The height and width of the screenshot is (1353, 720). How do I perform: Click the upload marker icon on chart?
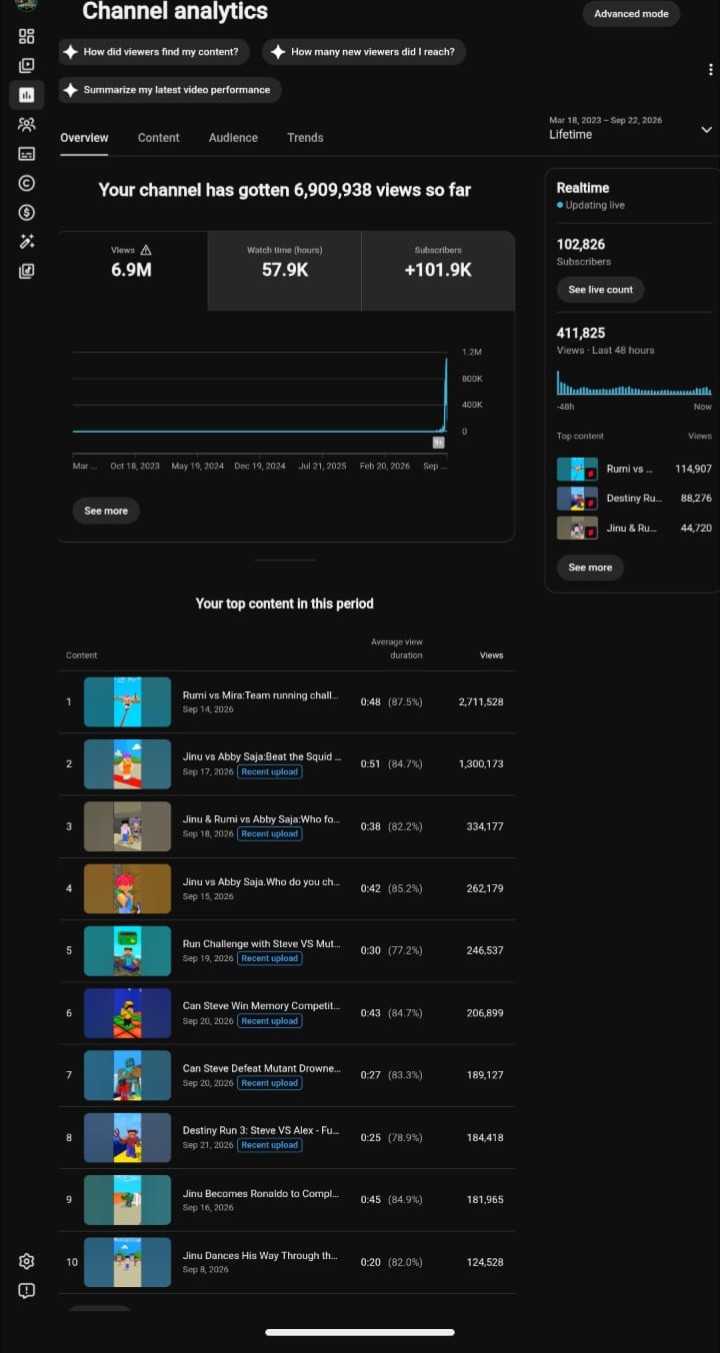tap(438, 442)
